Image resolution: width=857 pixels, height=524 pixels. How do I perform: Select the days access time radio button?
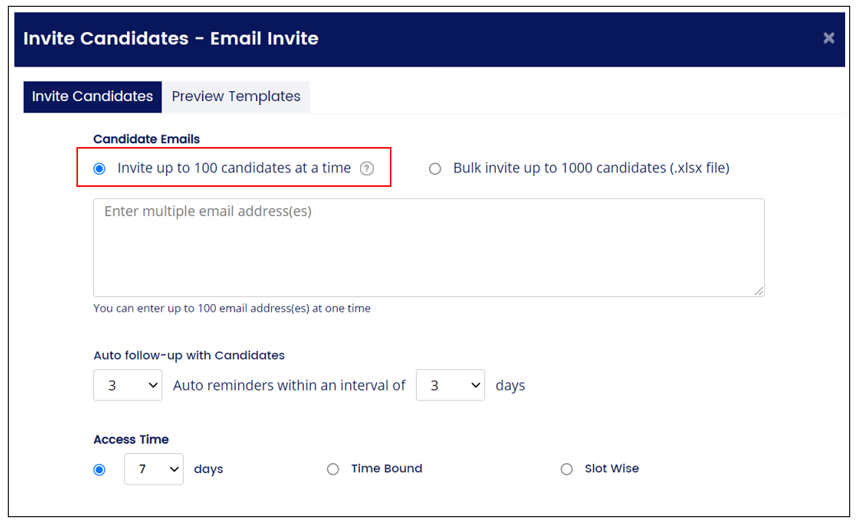99,469
